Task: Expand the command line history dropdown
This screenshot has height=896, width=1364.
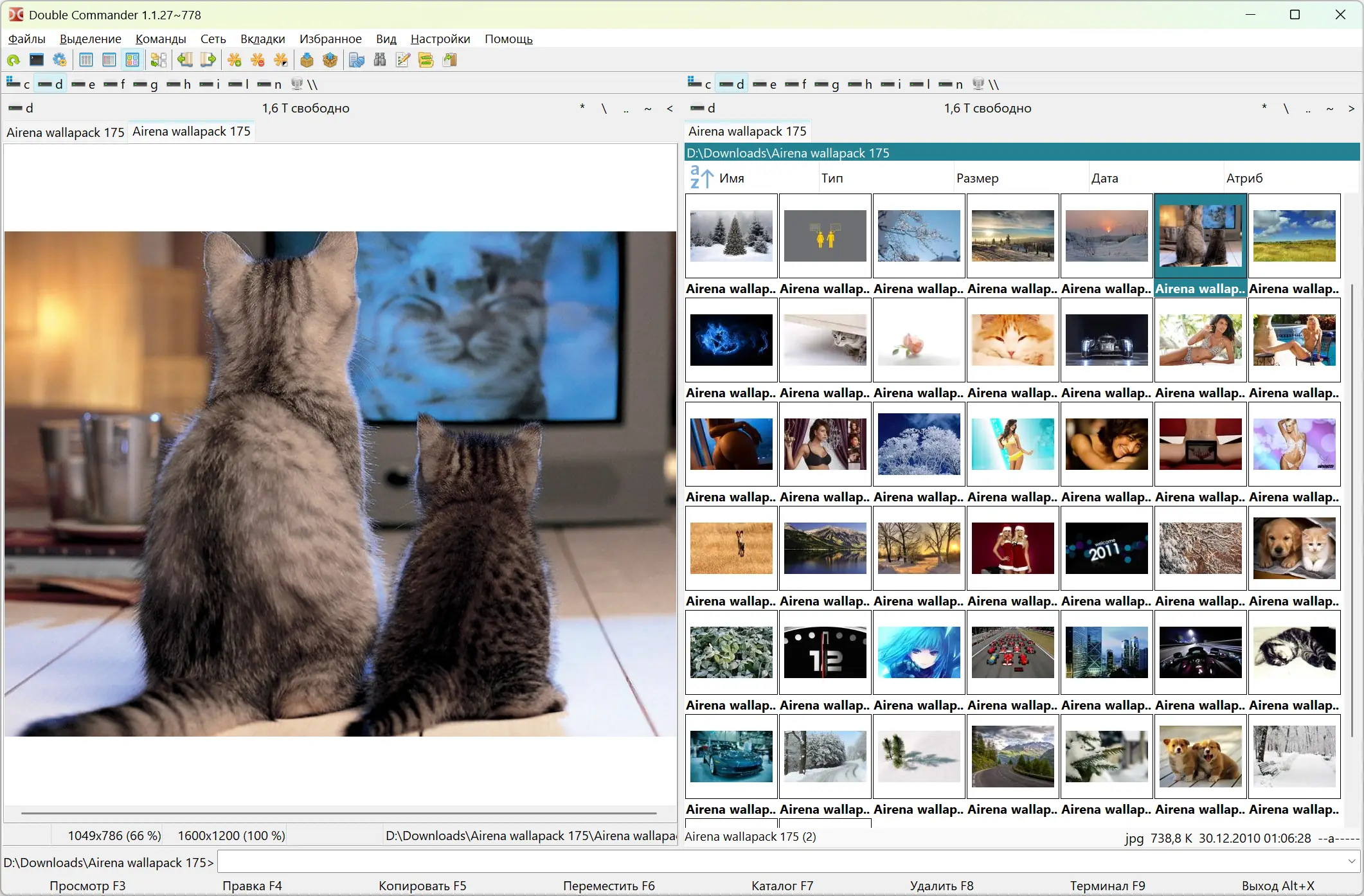Action: click(1352, 861)
